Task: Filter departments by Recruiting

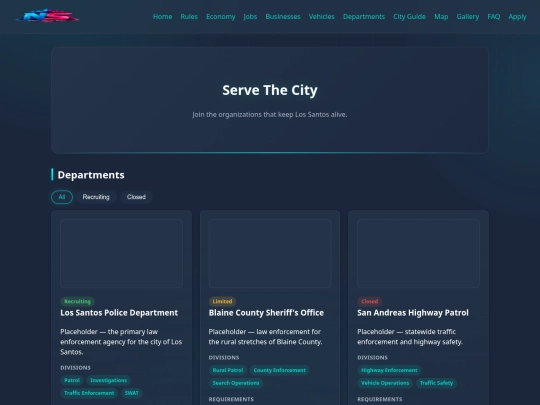Action: click(x=96, y=197)
